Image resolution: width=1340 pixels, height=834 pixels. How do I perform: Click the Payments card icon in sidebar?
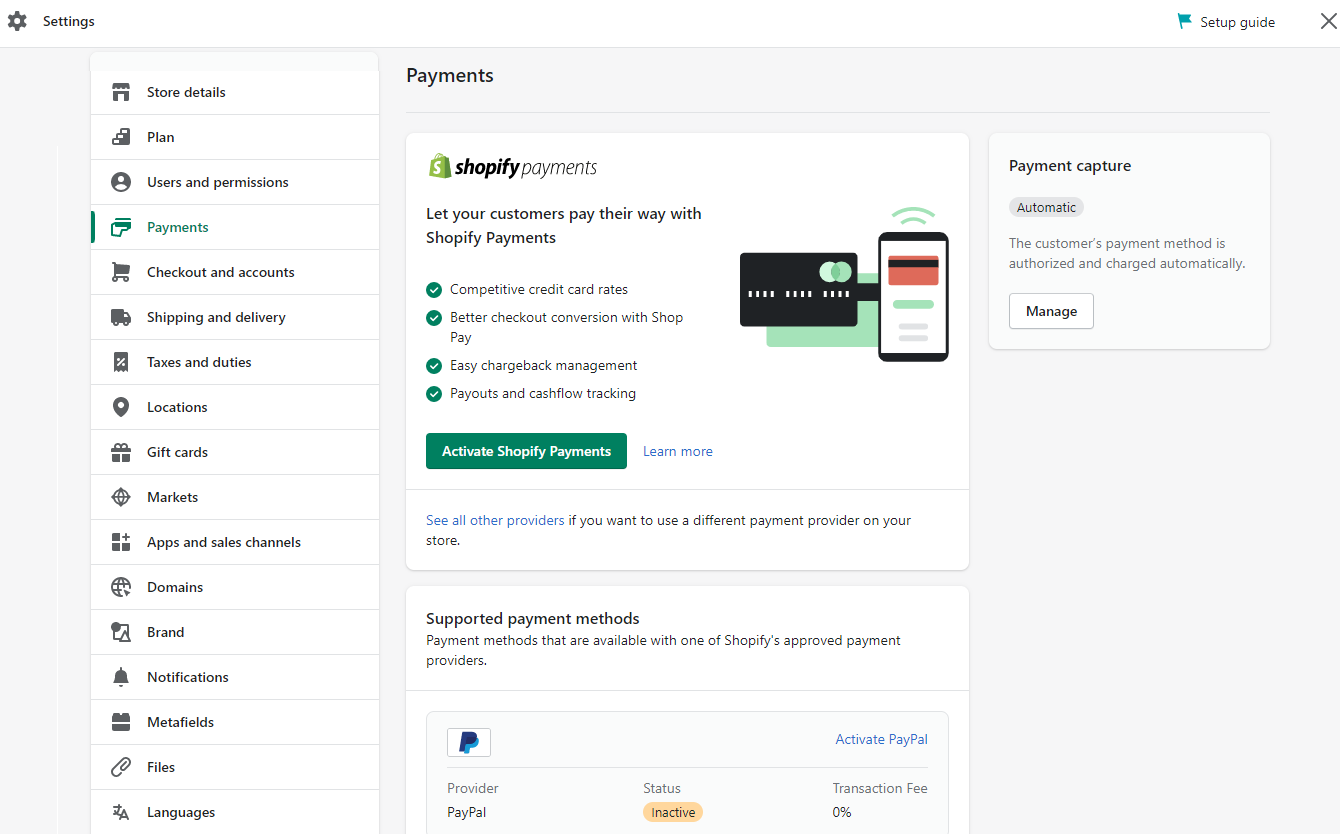[121, 227]
